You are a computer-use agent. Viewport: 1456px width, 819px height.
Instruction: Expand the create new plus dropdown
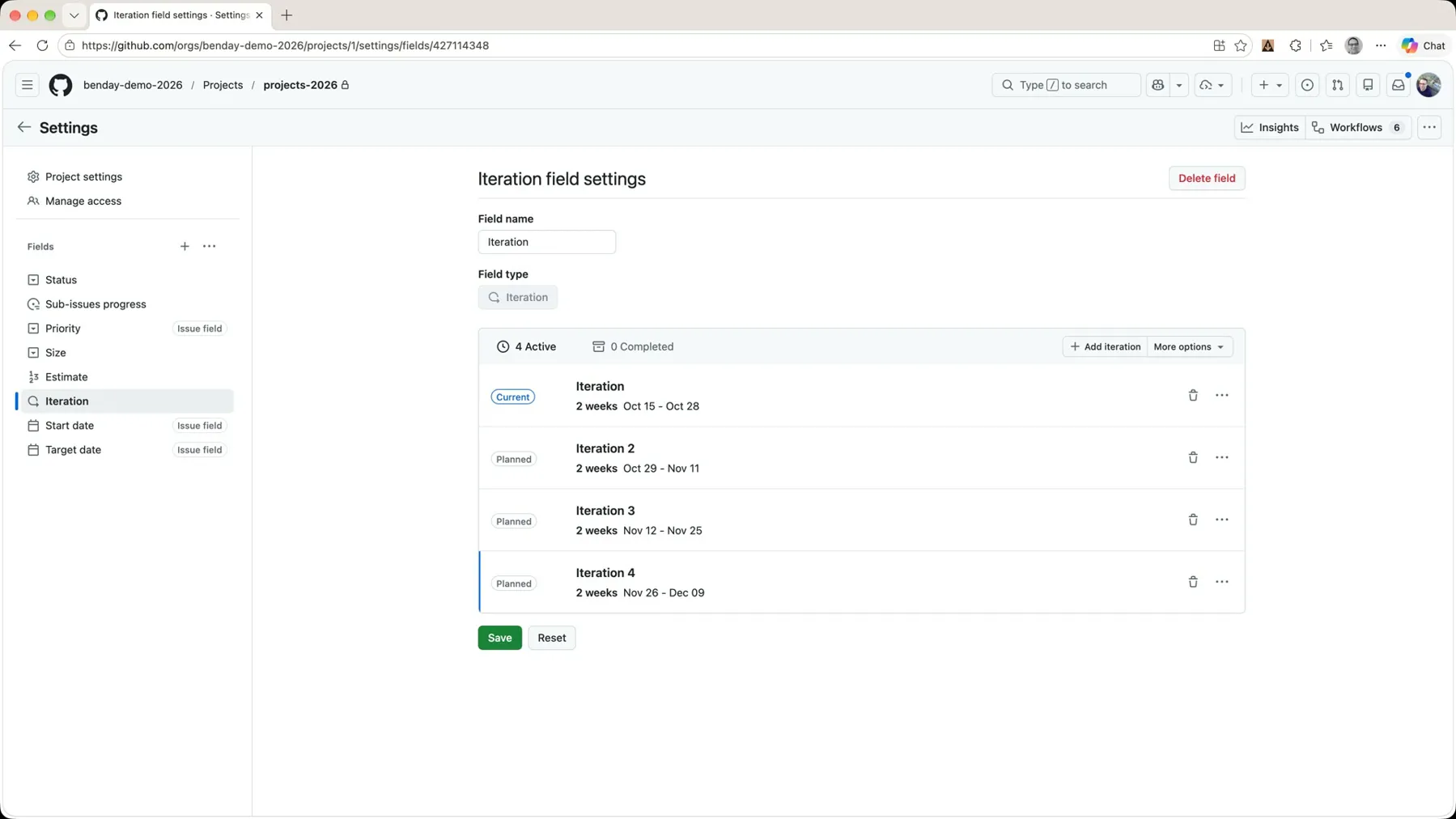click(x=1270, y=85)
